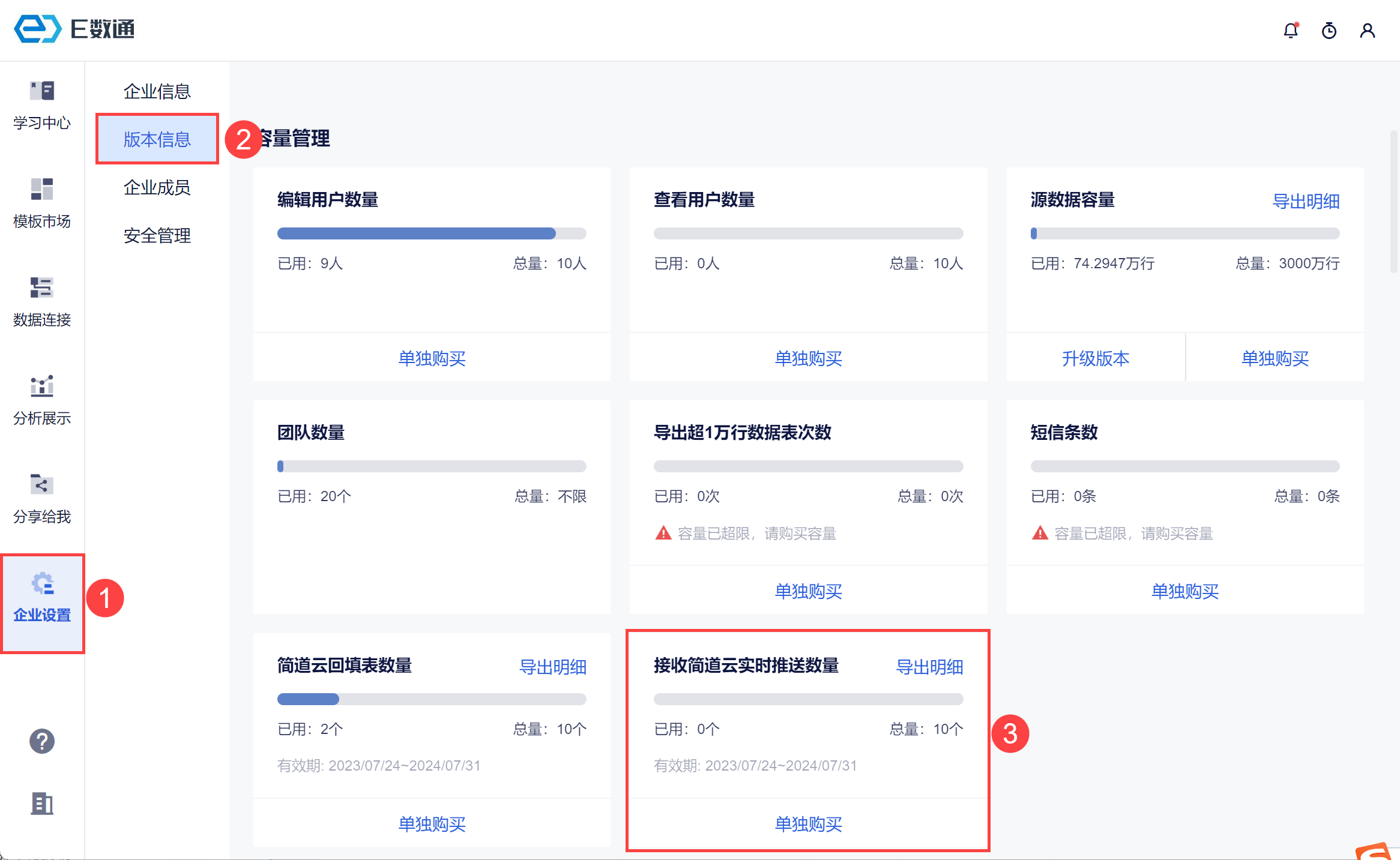Open the notification bell icon
Image resolution: width=1400 pixels, height=860 pixels.
point(1291,31)
